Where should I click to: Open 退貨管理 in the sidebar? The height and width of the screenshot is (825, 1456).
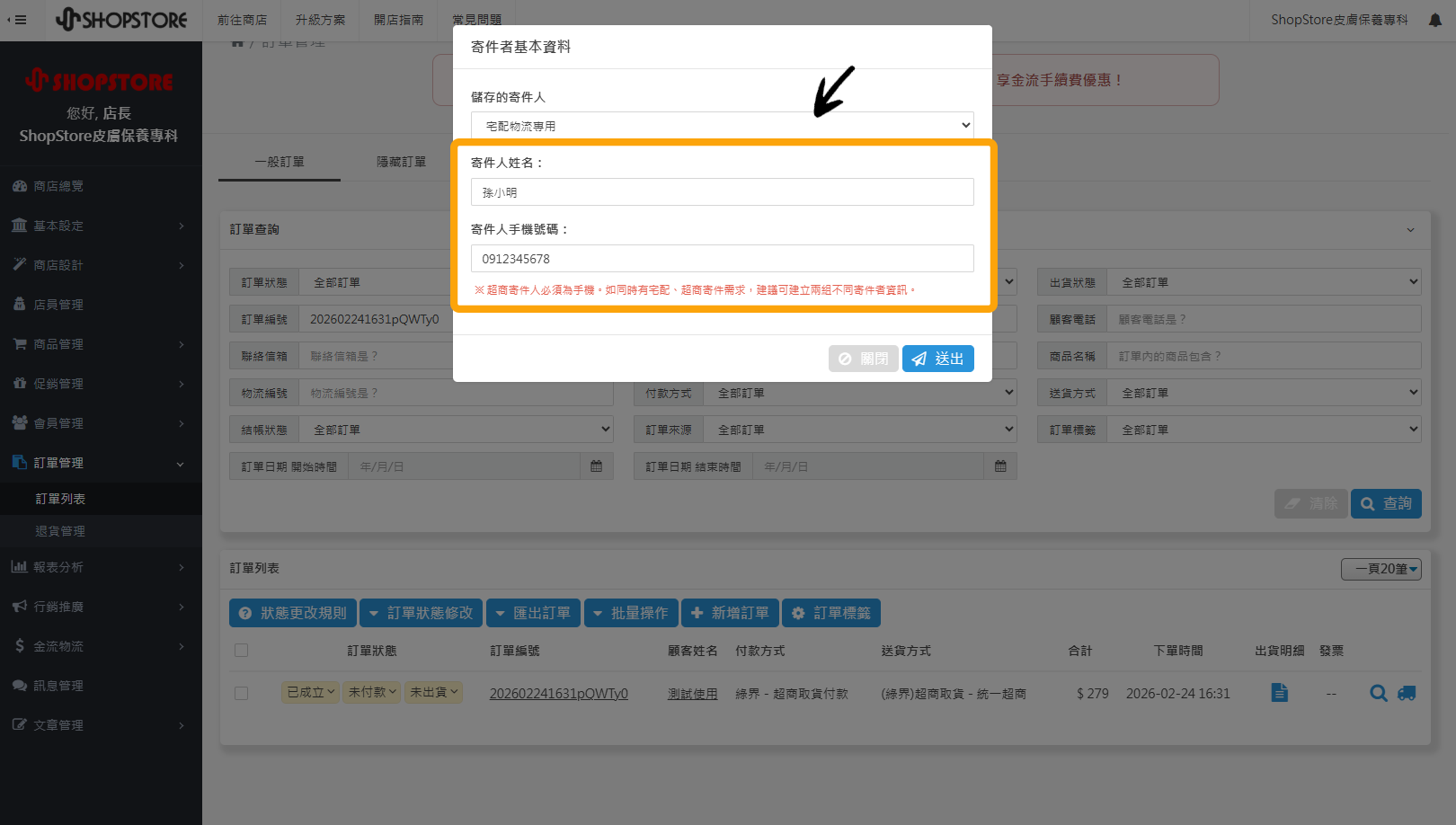(60, 531)
